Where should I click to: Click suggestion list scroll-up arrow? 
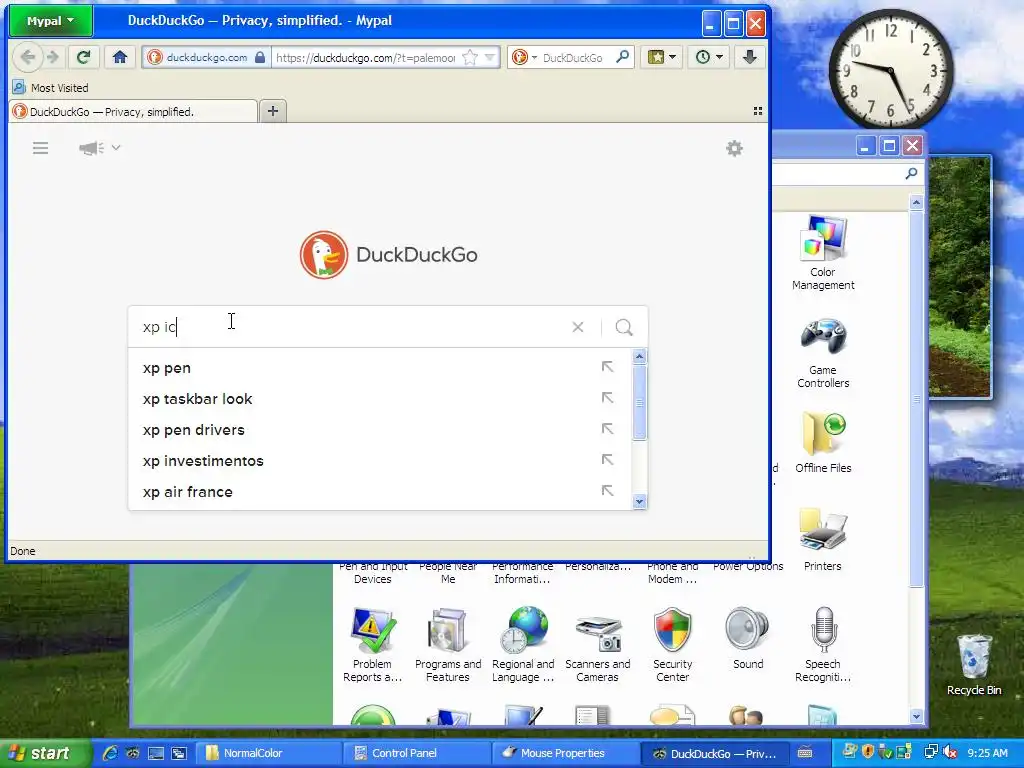pyautogui.click(x=639, y=357)
